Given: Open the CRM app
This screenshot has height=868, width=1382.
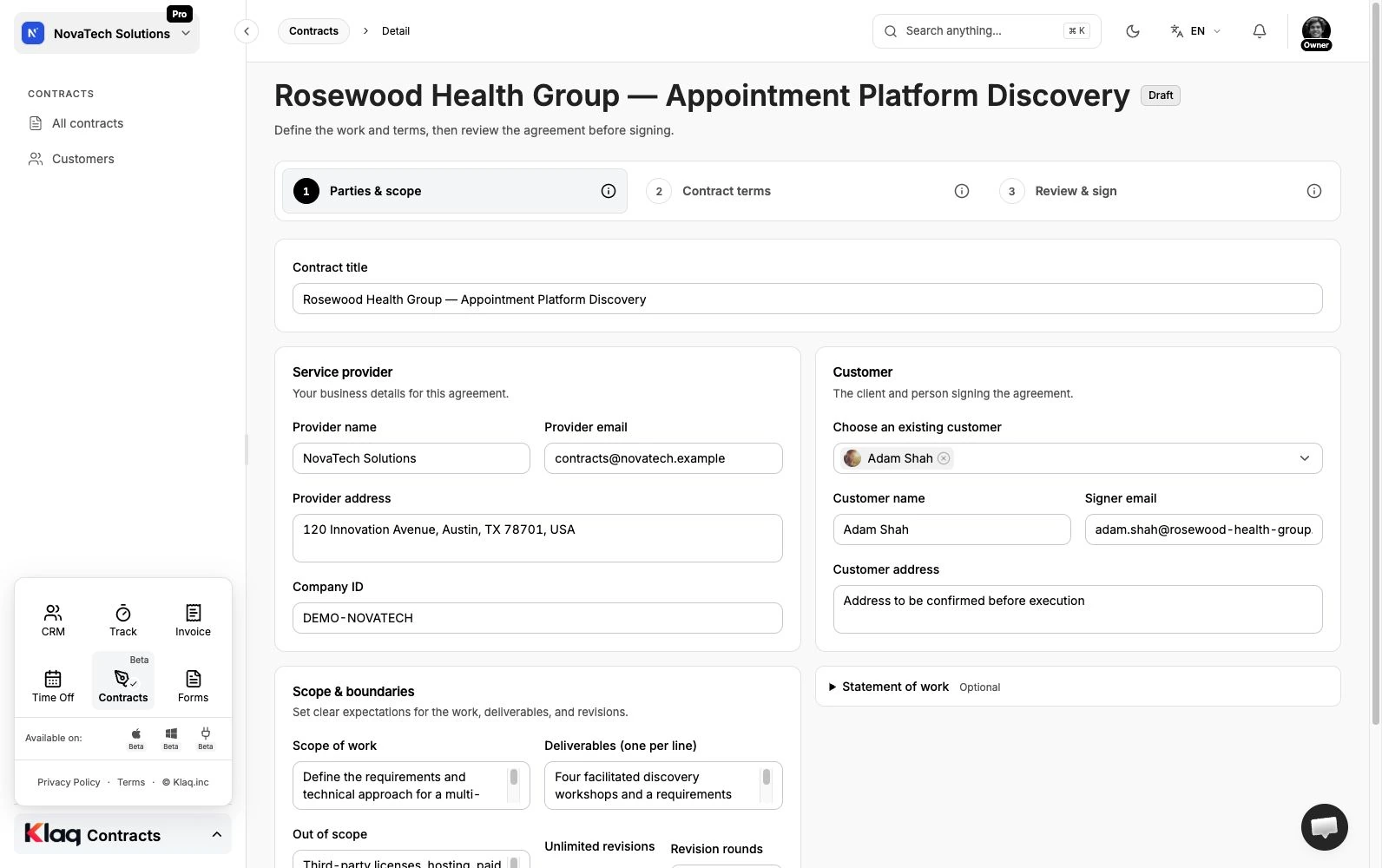Looking at the screenshot, I should [x=53, y=620].
